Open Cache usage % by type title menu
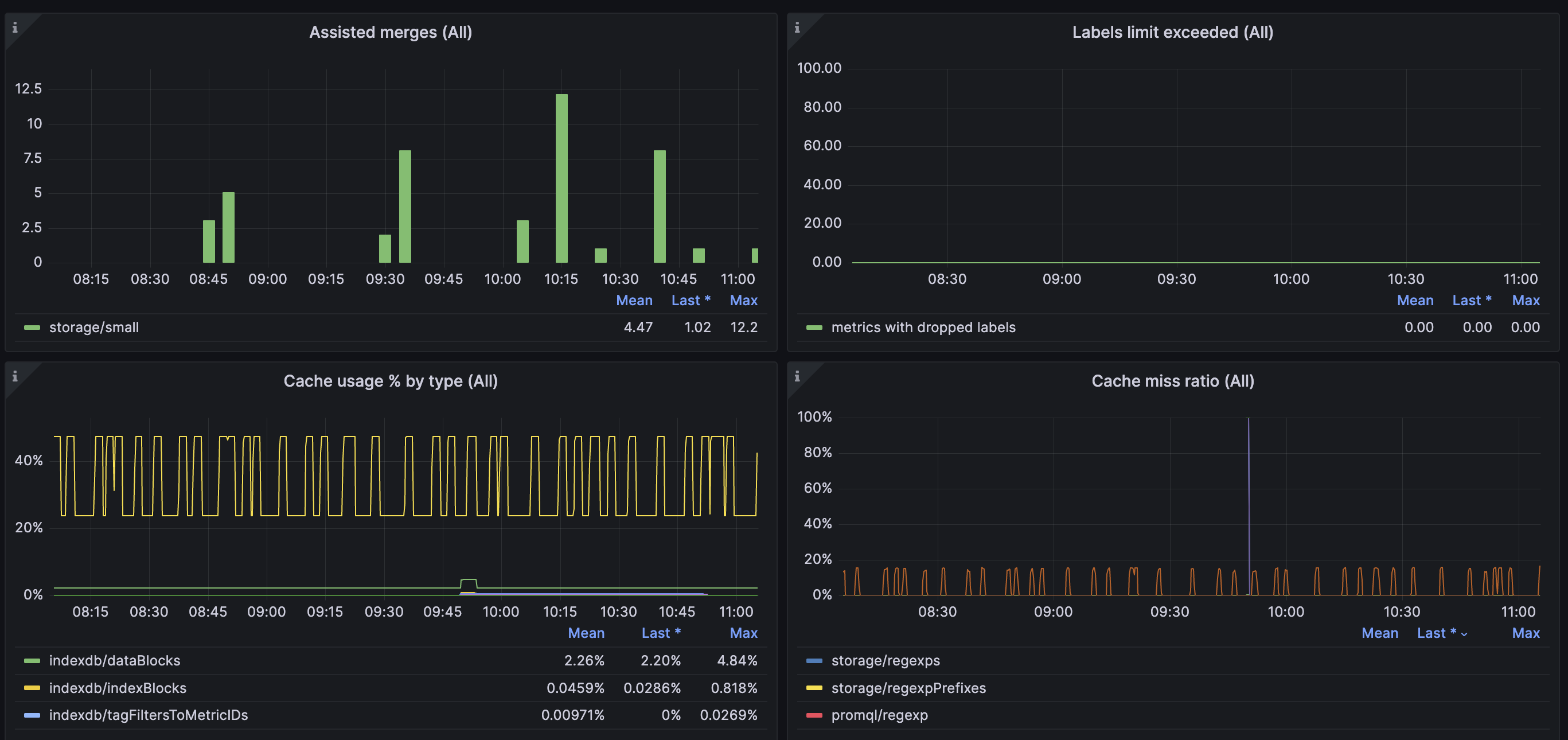The width and height of the screenshot is (1568, 740). (x=390, y=381)
